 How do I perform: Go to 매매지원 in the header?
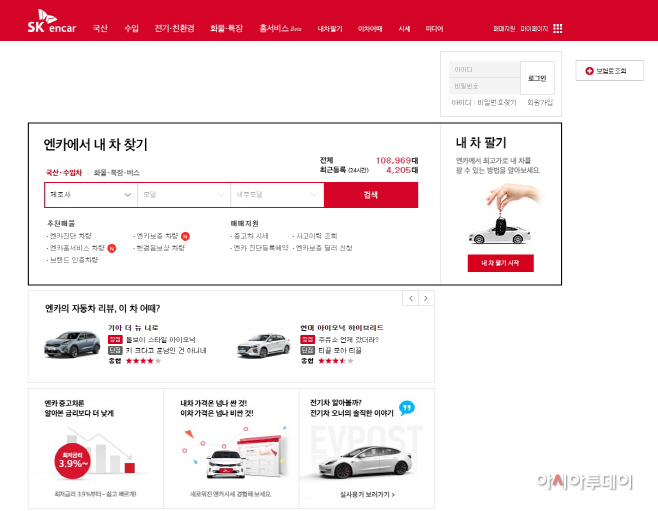(504, 29)
